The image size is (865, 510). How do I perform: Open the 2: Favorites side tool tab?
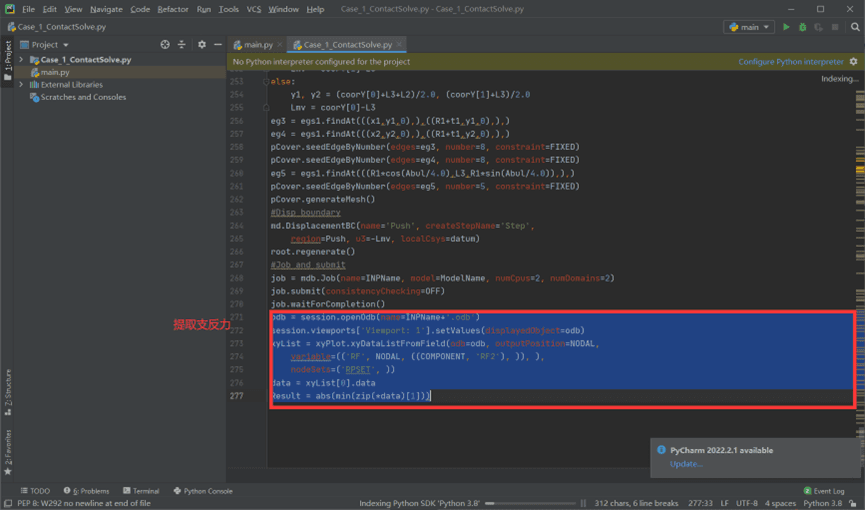pyautogui.click(x=7, y=451)
